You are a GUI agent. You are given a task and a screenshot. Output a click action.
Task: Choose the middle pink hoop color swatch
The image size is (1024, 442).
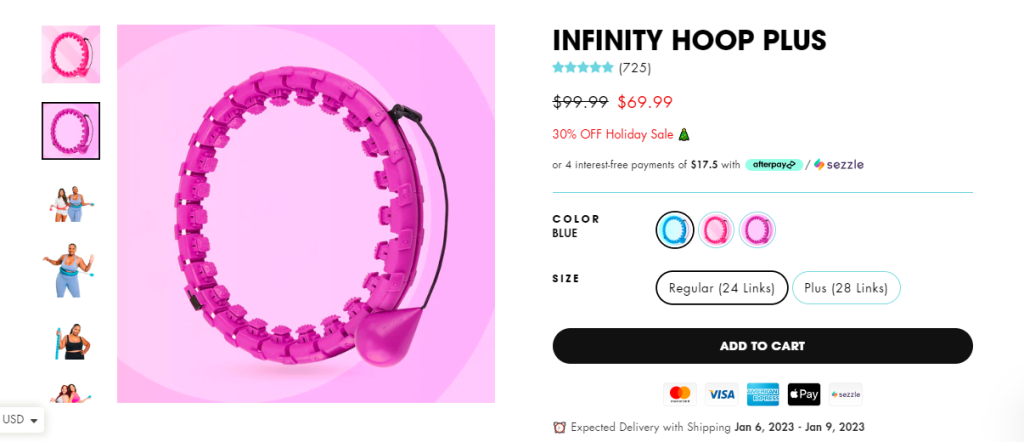(716, 230)
